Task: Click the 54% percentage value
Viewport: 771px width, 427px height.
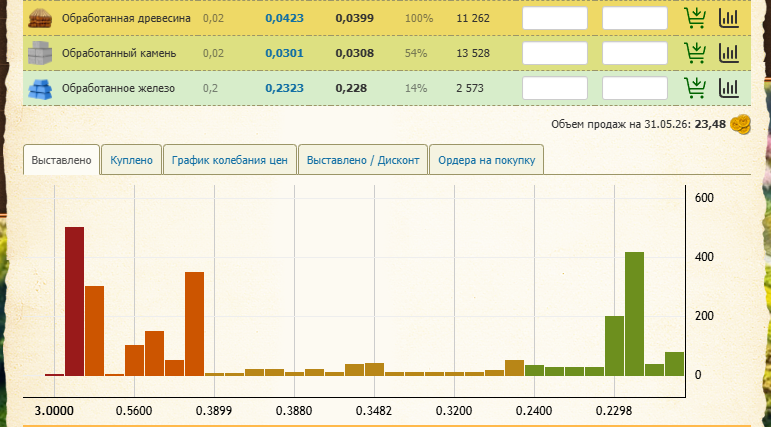Action: [x=416, y=53]
